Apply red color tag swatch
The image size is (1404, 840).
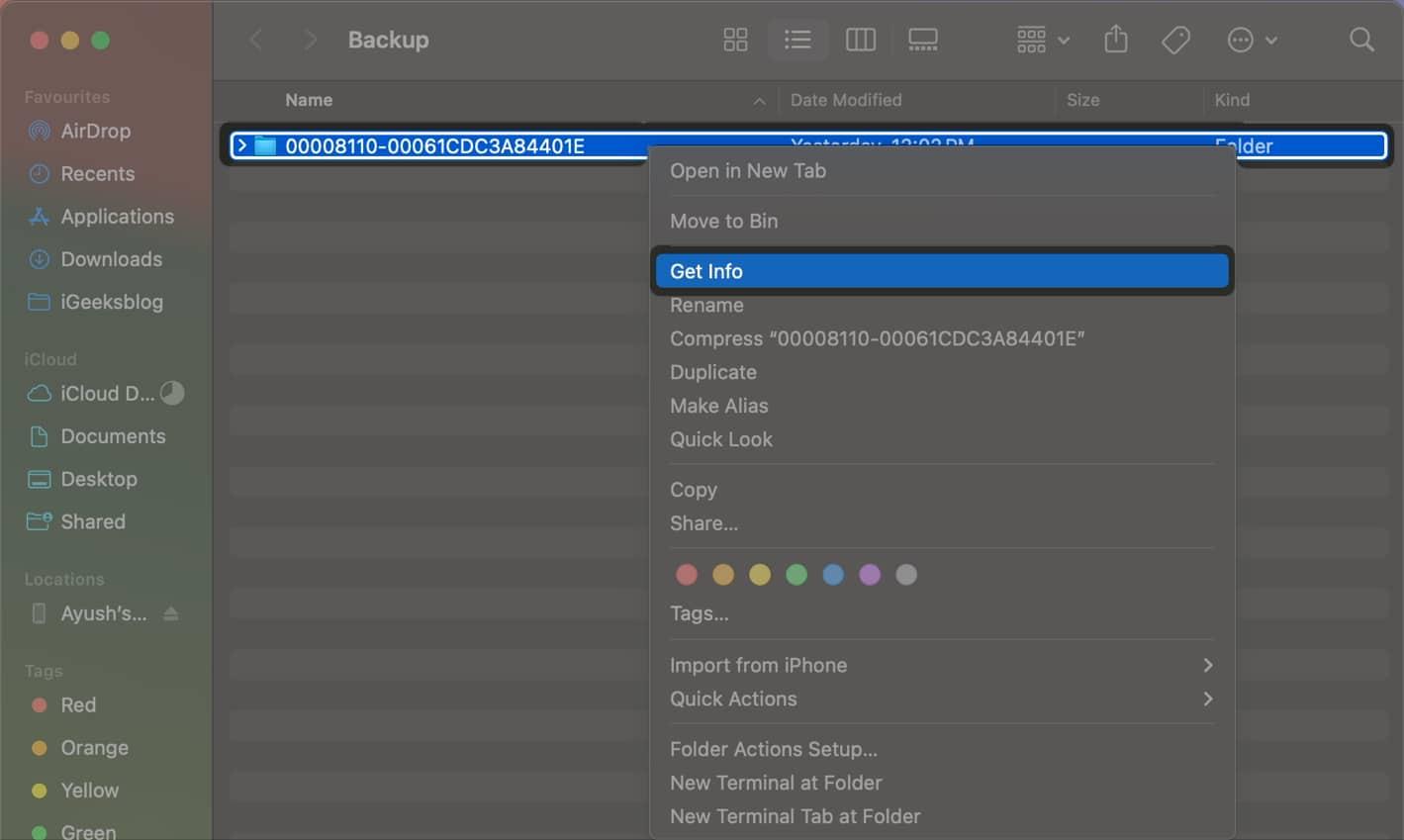pos(687,575)
